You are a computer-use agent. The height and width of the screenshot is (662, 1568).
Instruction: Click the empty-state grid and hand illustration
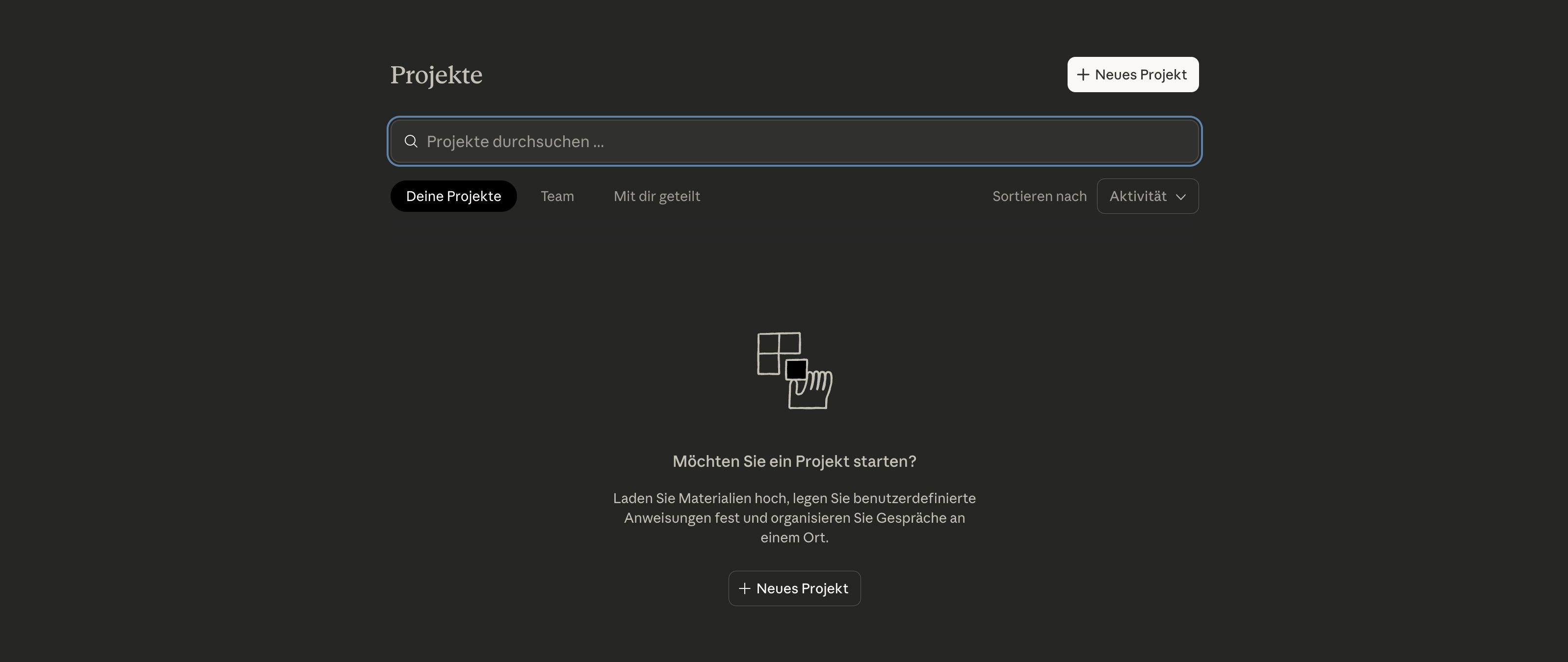point(794,371)
